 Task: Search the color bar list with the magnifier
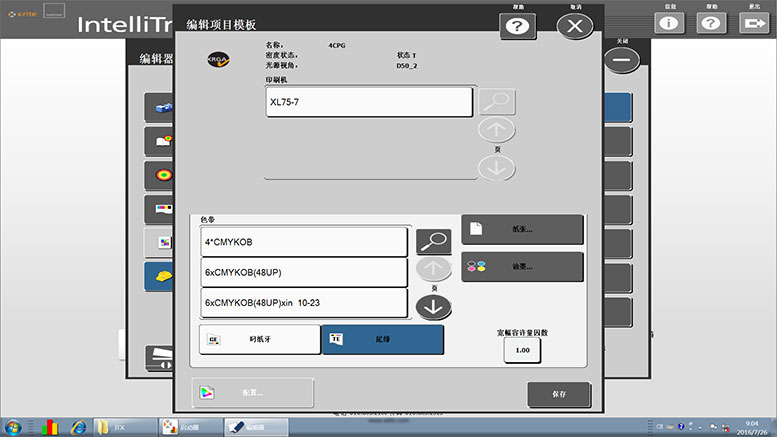[434, 241]
